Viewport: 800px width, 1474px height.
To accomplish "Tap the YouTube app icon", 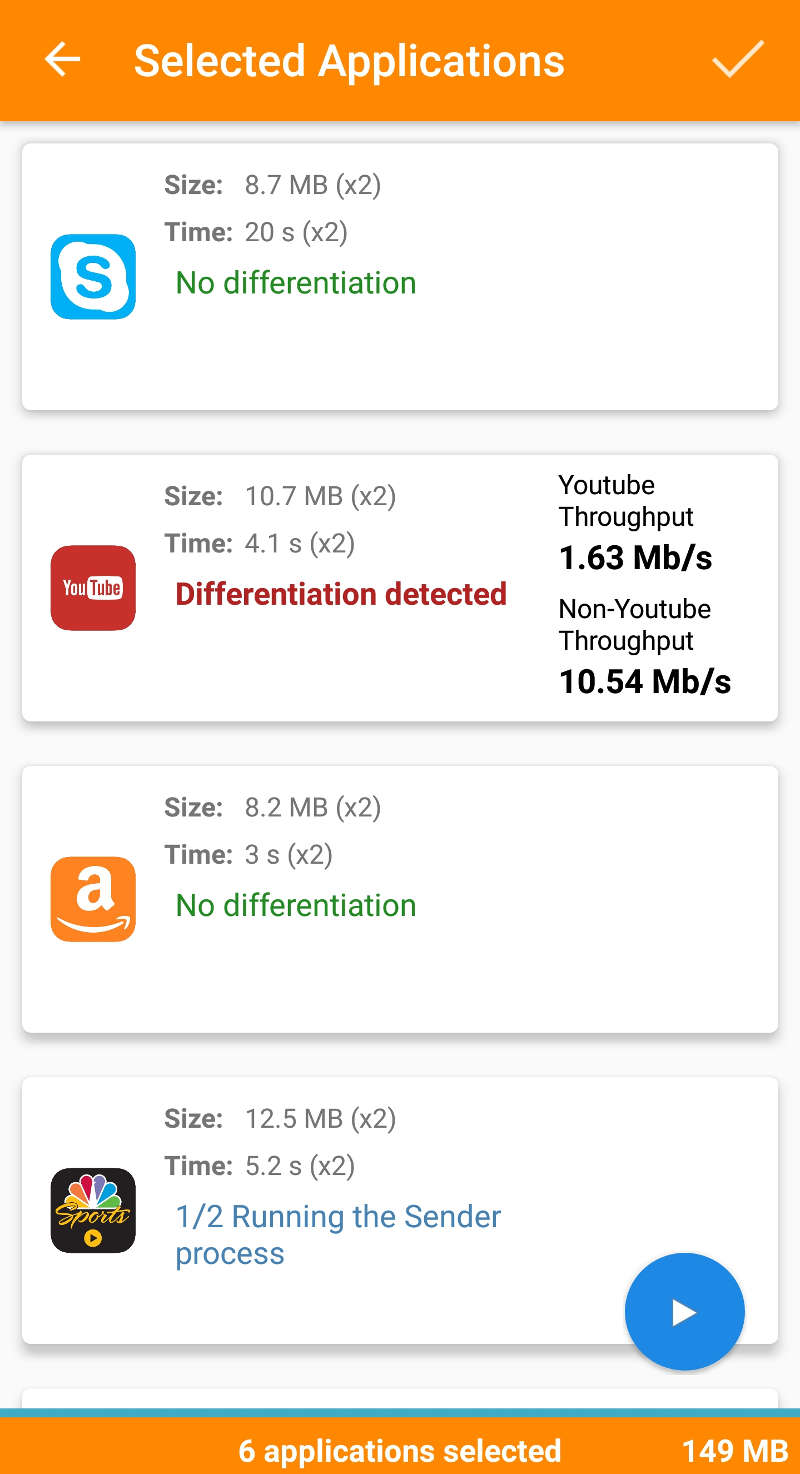I will [x=93, y=588].
